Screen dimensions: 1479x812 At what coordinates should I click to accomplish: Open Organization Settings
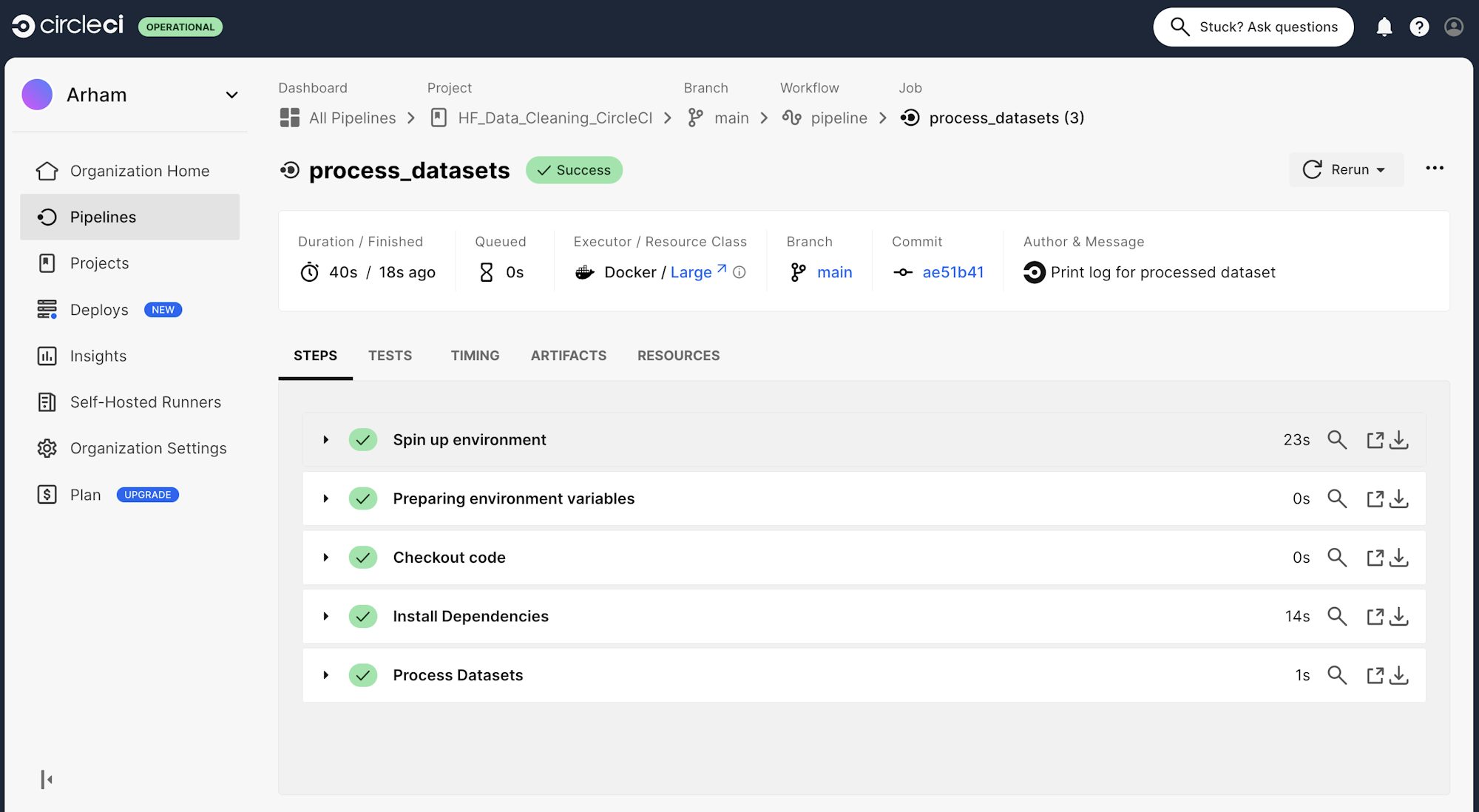tap(148, 448)
